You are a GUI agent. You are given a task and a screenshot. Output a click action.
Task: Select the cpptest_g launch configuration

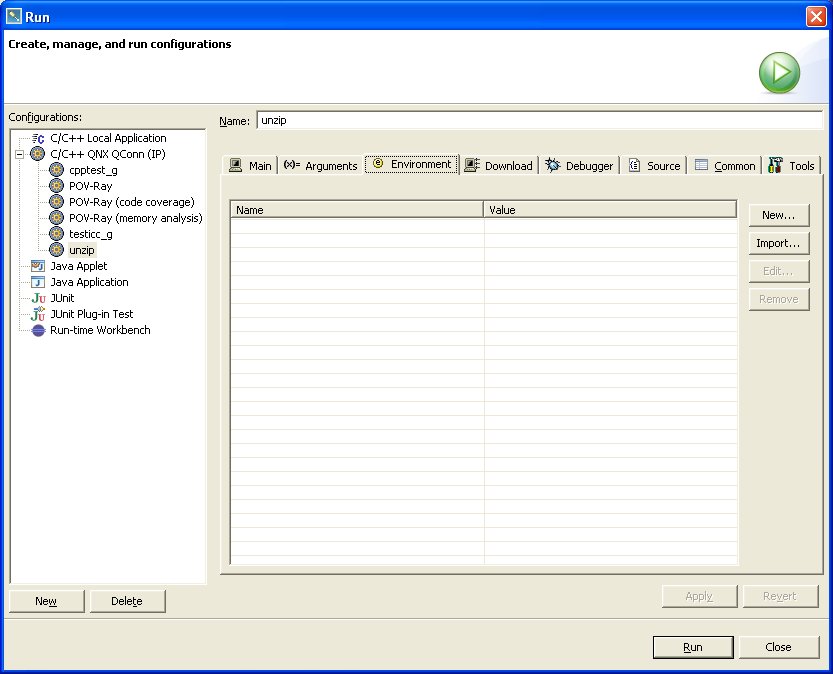coord(93,170)
